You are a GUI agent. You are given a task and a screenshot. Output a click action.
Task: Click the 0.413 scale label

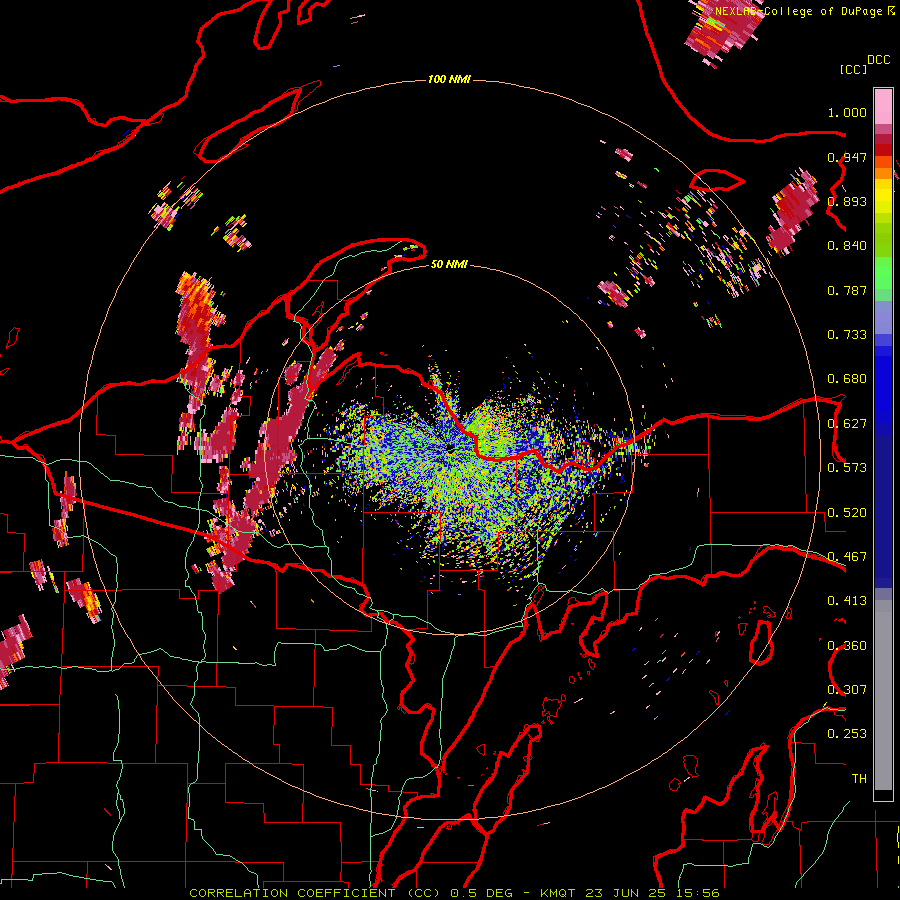tap(847, 601)
